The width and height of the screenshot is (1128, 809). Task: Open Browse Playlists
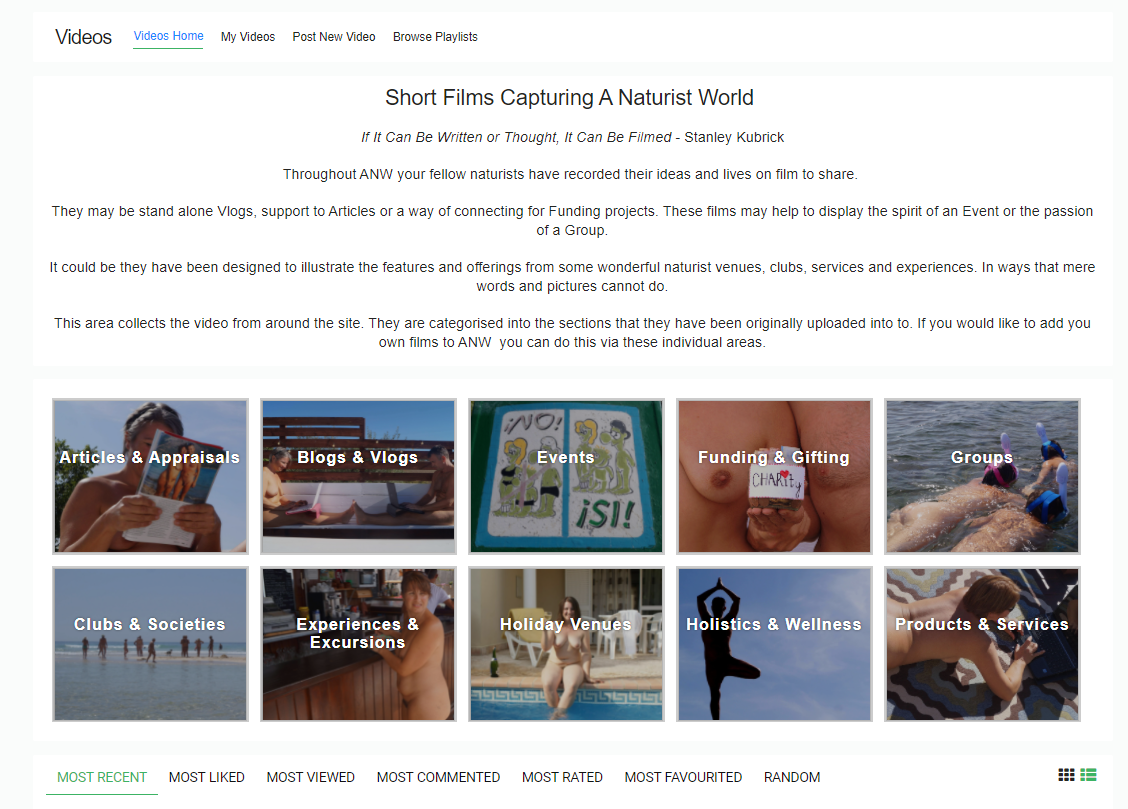pos(435,37)
